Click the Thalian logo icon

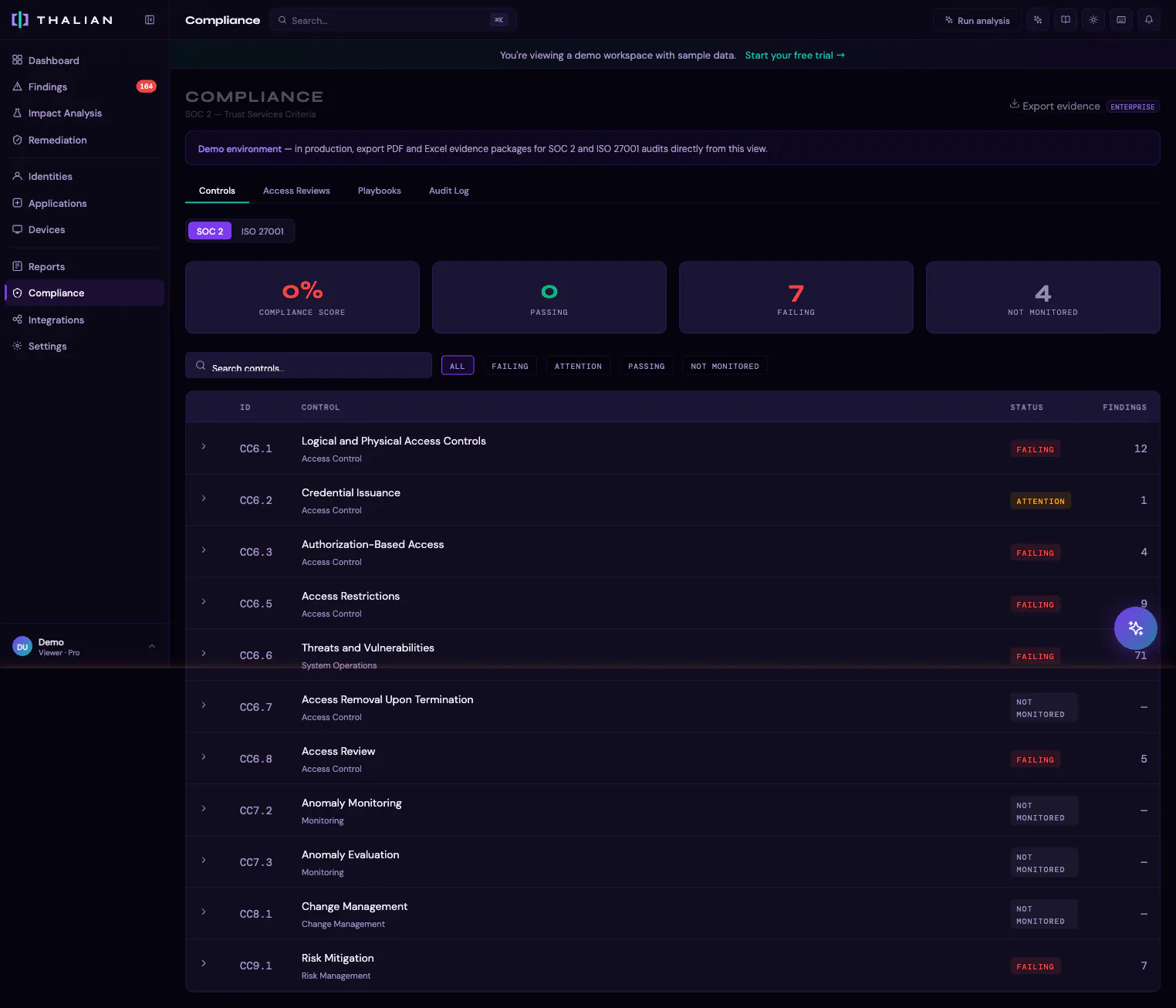coord(20,20)
